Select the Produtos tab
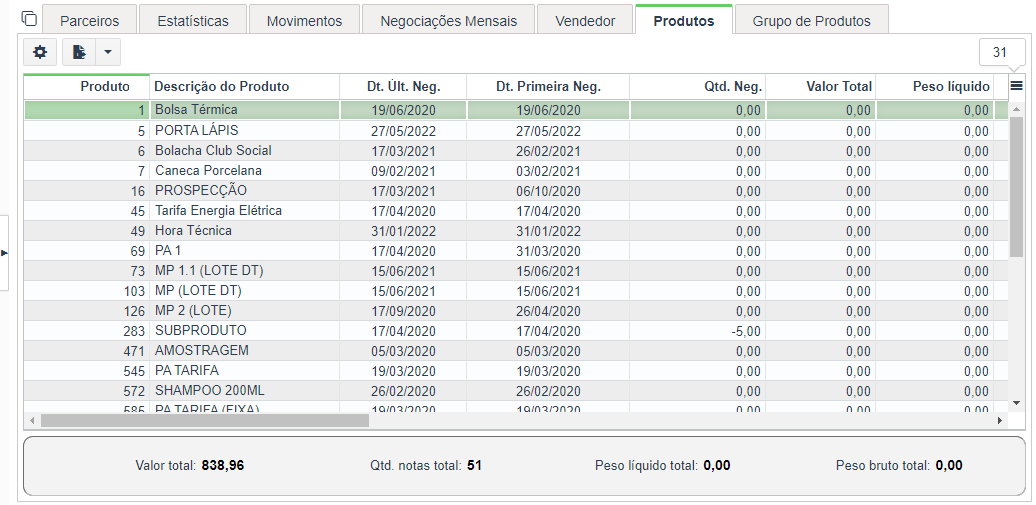This screenshot has height=505, width=1036. 684,20
